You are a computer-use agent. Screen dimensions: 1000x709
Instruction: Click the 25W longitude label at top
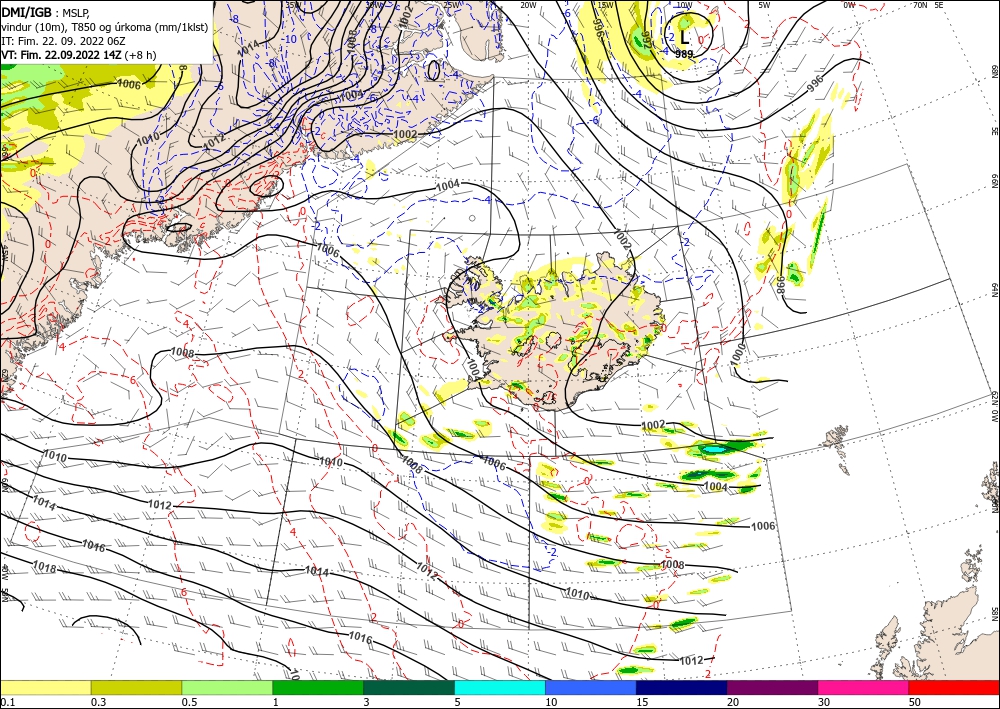click(x=451, y=5)
